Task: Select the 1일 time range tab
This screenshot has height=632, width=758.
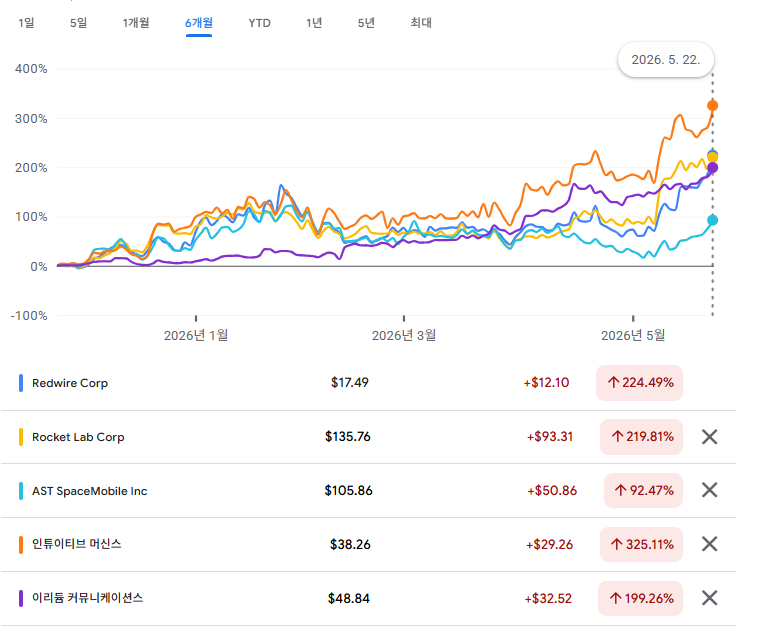Action: tap(26, 23)
